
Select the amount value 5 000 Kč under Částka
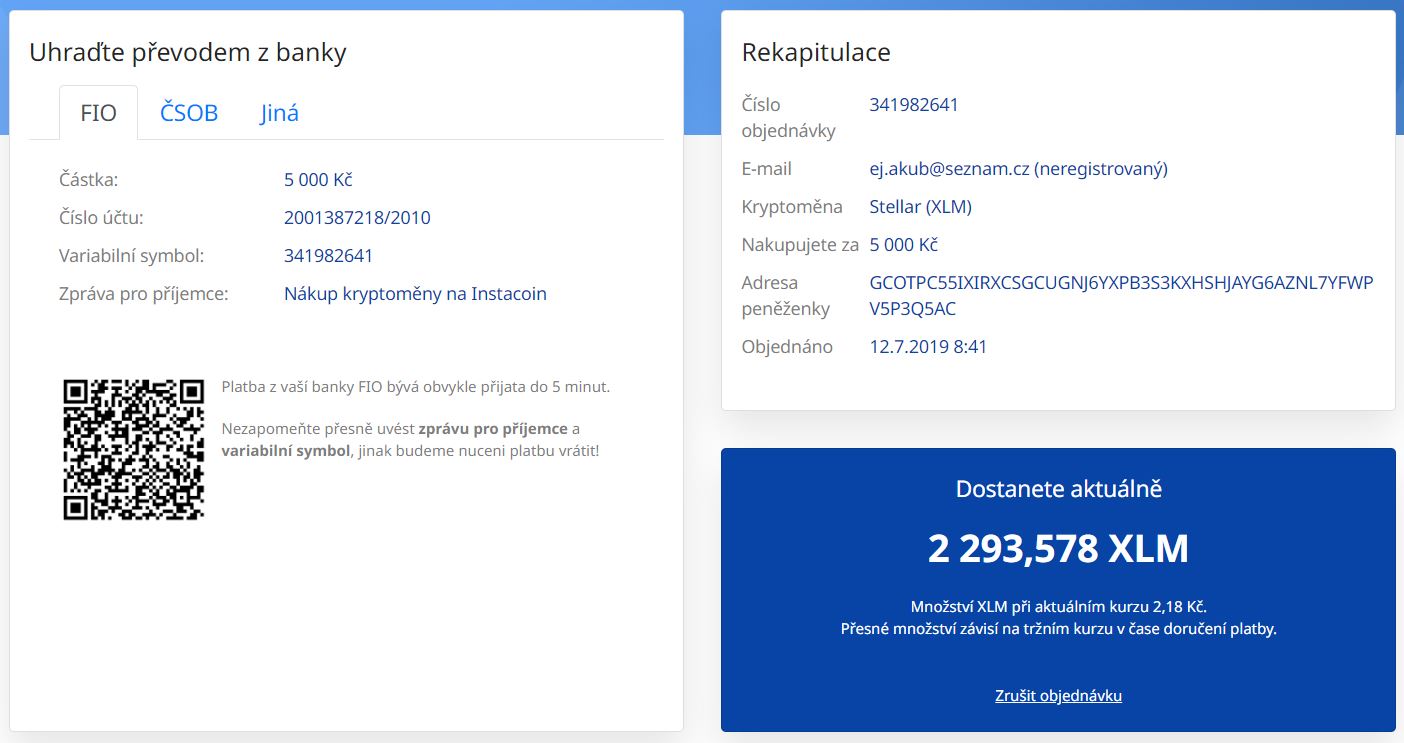pos(318,180)
